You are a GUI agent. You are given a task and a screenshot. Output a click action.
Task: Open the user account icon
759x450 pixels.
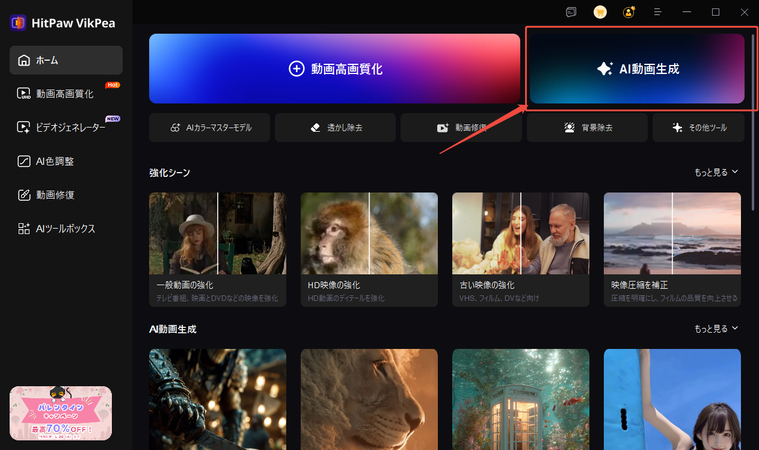click(x=629, y=12)
